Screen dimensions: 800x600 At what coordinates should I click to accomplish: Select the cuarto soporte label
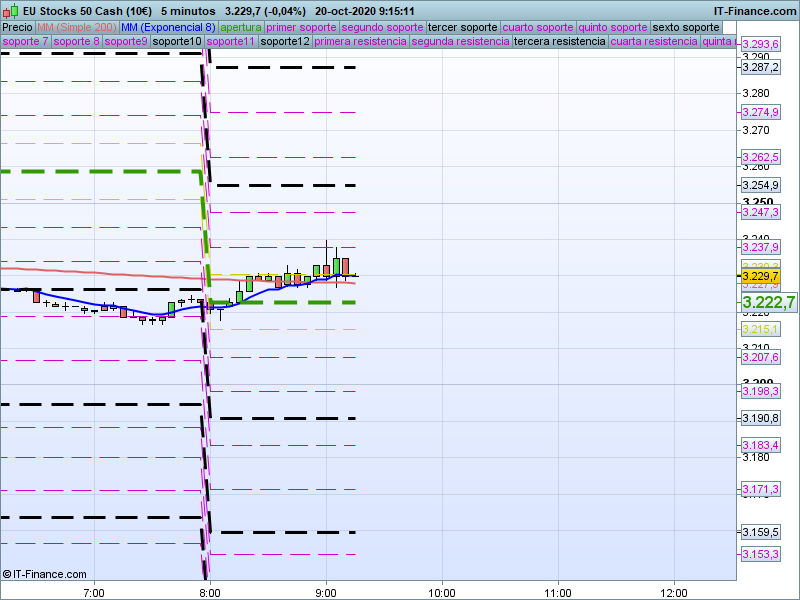[538, 28]
